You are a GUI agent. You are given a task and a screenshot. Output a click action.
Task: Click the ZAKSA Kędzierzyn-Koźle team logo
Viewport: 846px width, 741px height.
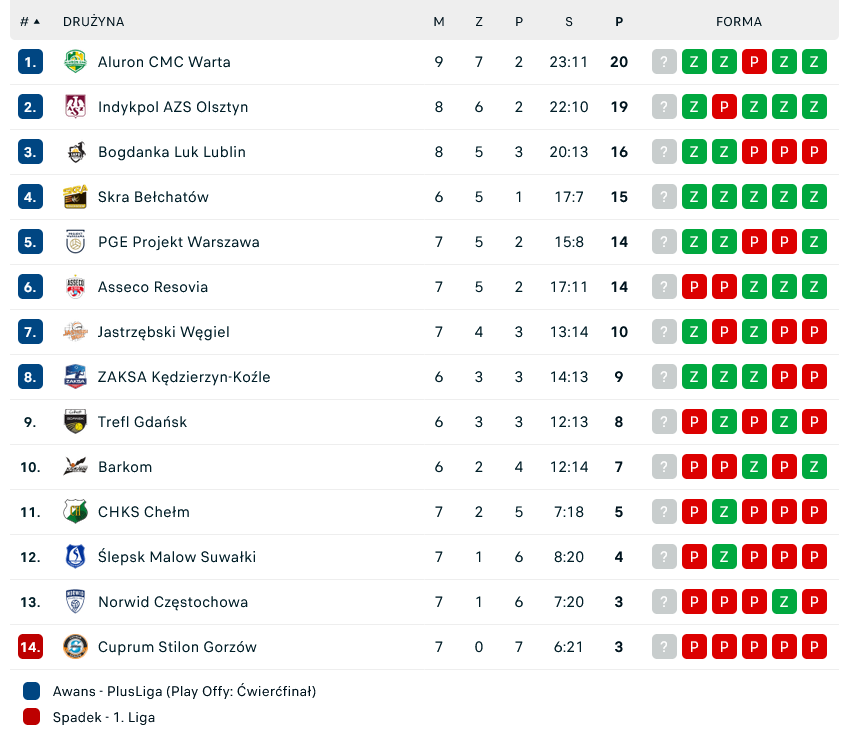pos(75,377)
